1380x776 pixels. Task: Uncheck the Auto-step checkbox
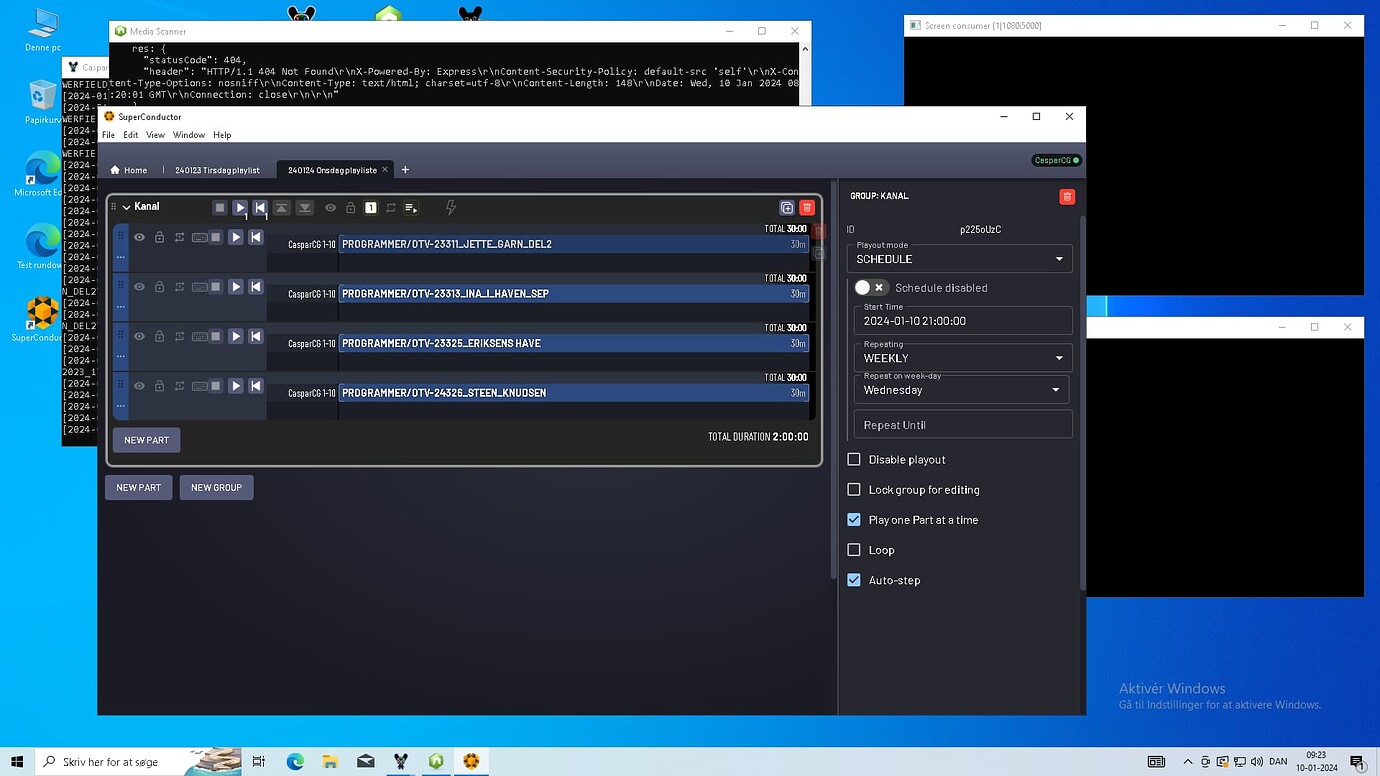[x=854, y=580]
